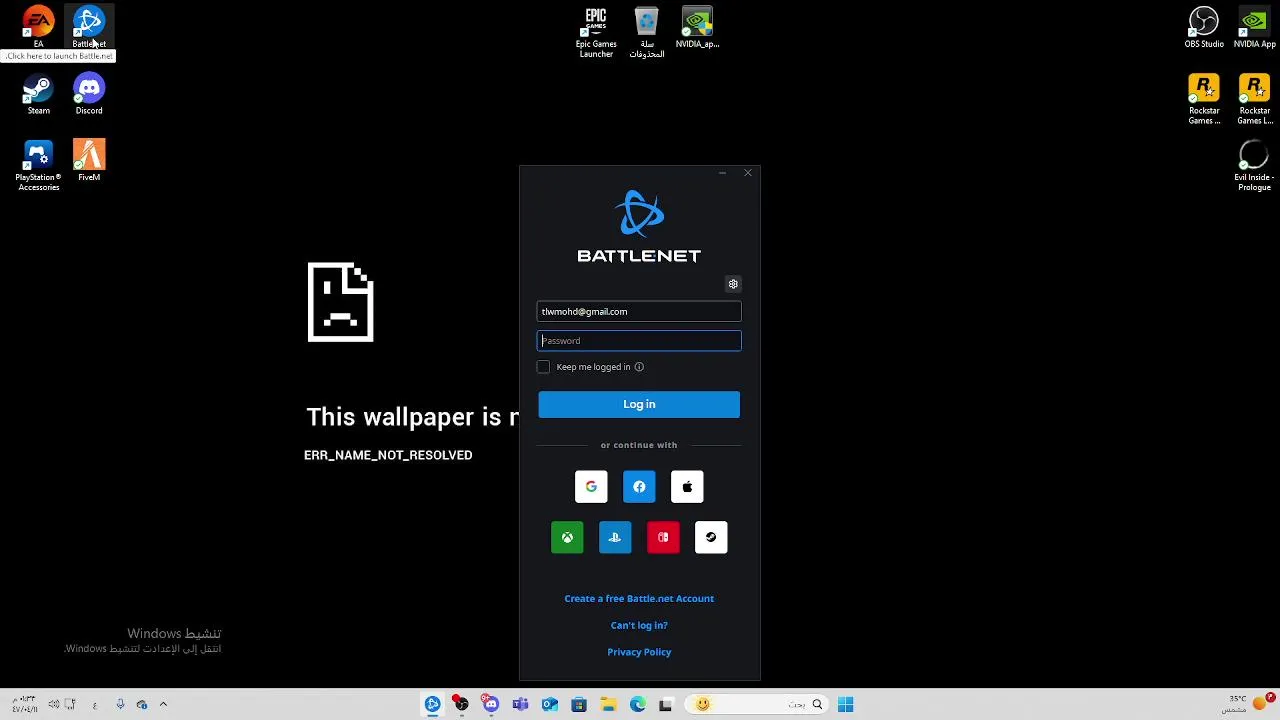Click the email field showing tlwmohd@gmail.com
This screenshot has width=1280, height=720.
tap(639, 312)
